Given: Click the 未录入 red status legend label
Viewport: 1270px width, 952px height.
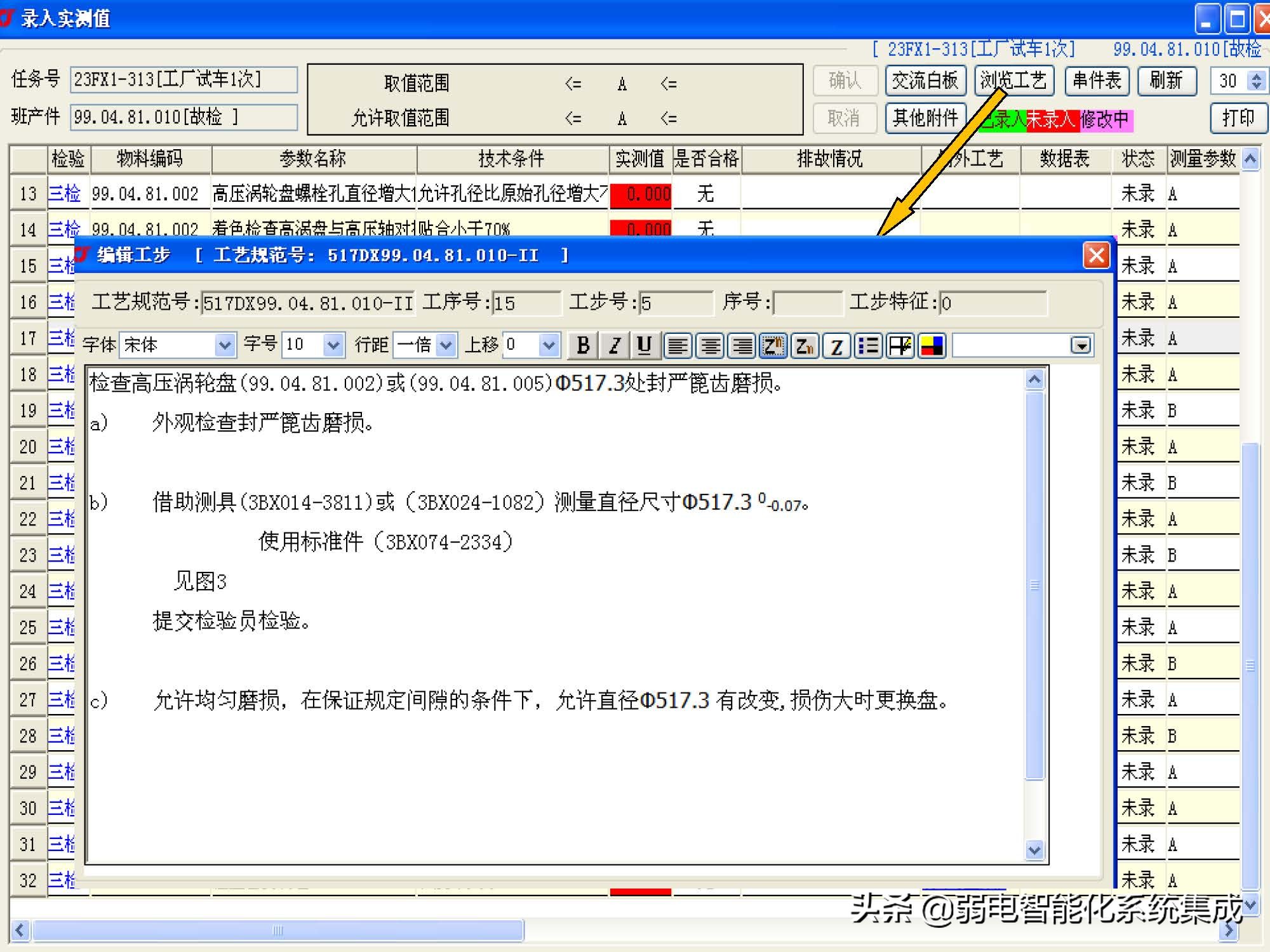Looking at the screenshot, I should pyautogui.click(x=1052, y=119).
